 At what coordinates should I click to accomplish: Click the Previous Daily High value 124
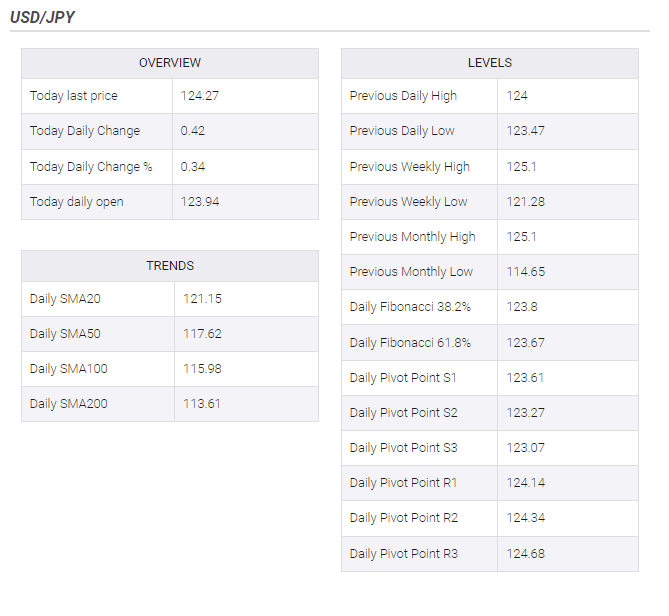pos(517,96)
